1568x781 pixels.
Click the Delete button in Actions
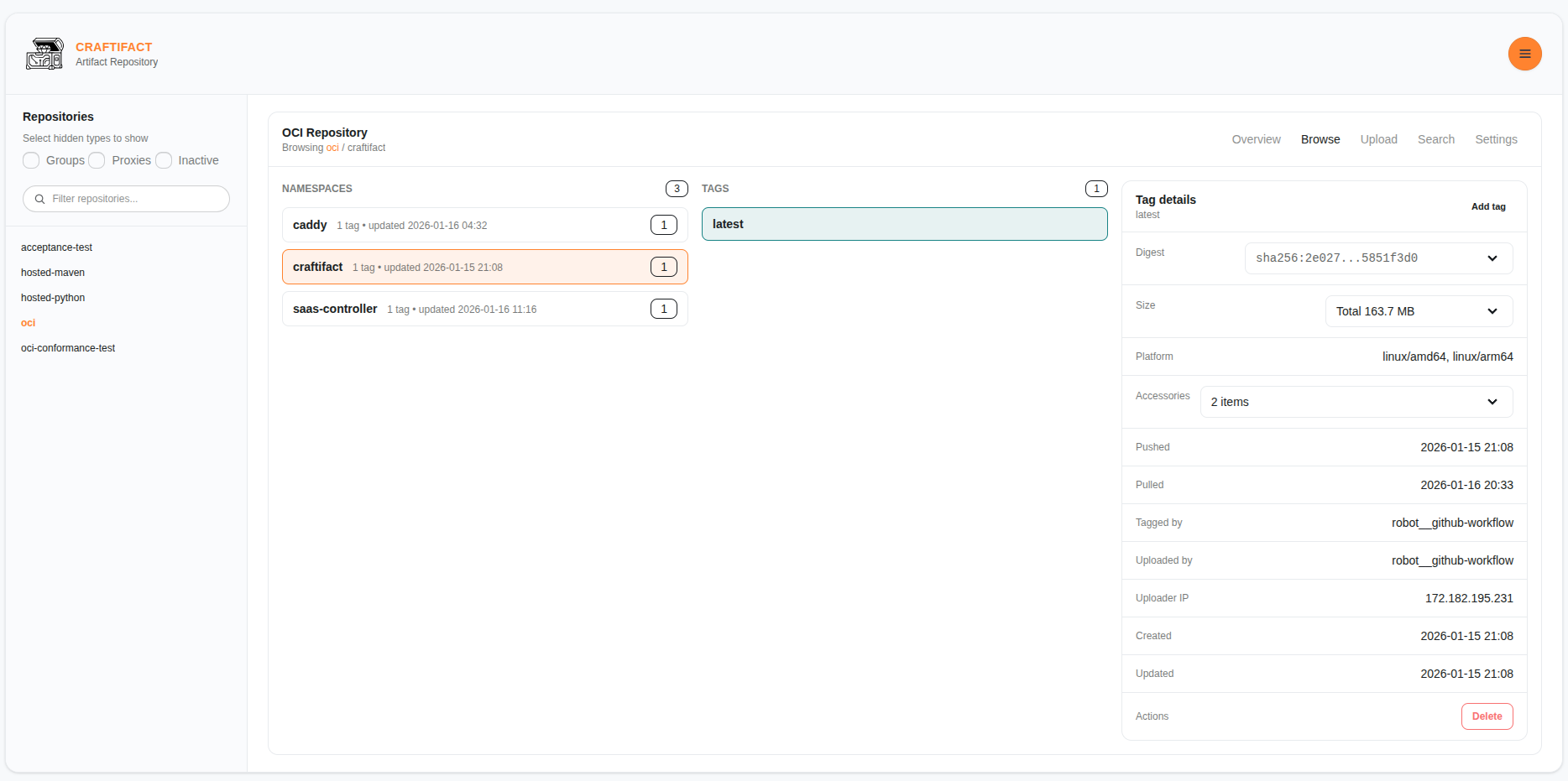[x=1487, y=716]
